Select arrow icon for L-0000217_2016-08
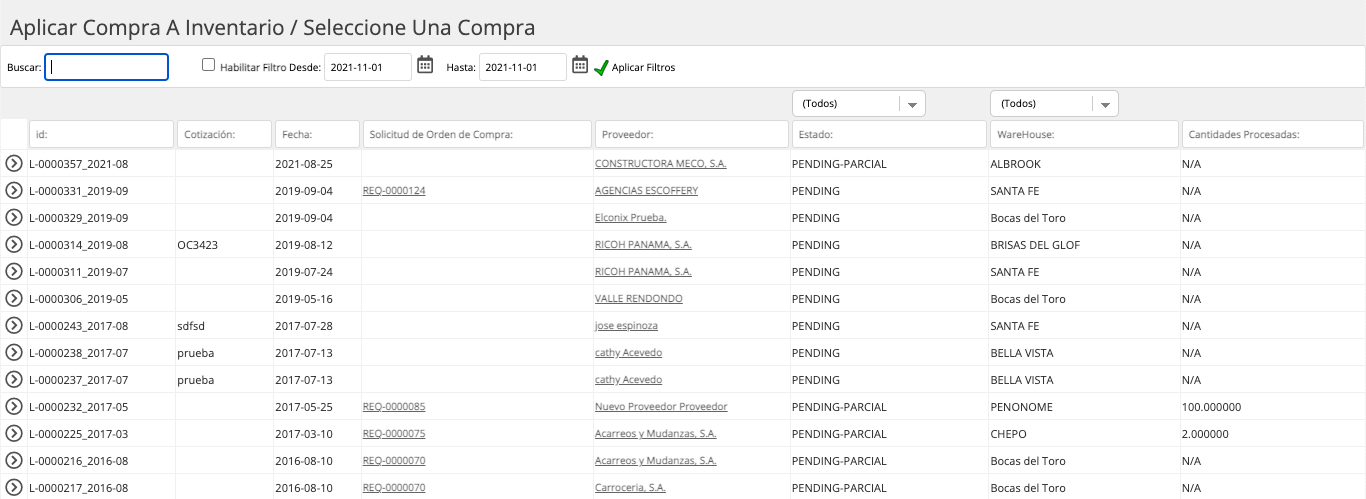 click(x=14, y=487)
